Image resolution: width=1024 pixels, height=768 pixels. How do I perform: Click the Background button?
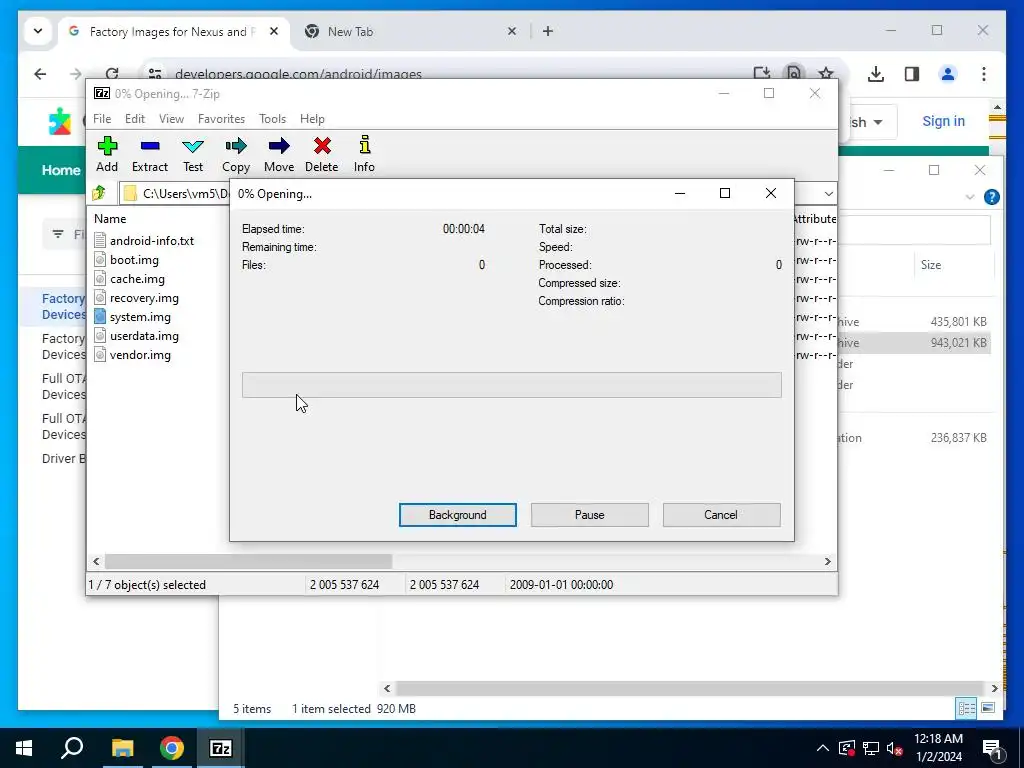point(458,515)
